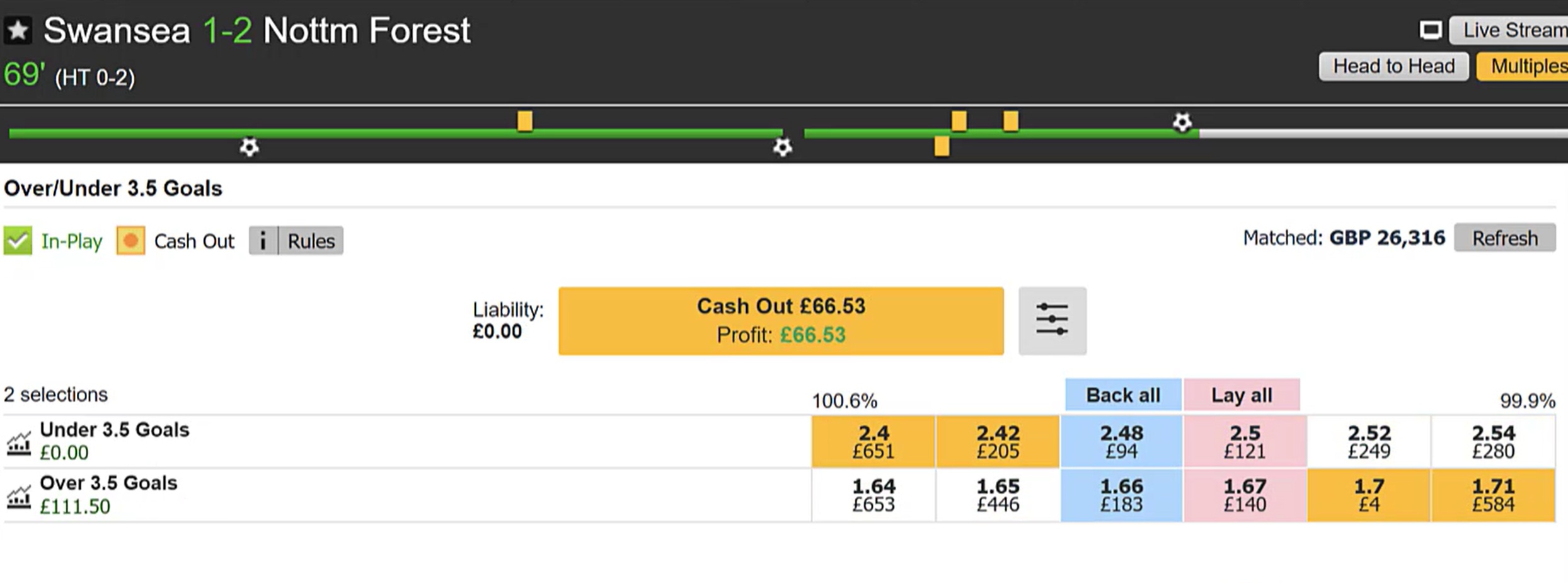Click the Live Stream screen icon
The width and height of the screenshot is (1568, 583).
coord(1430,30)
